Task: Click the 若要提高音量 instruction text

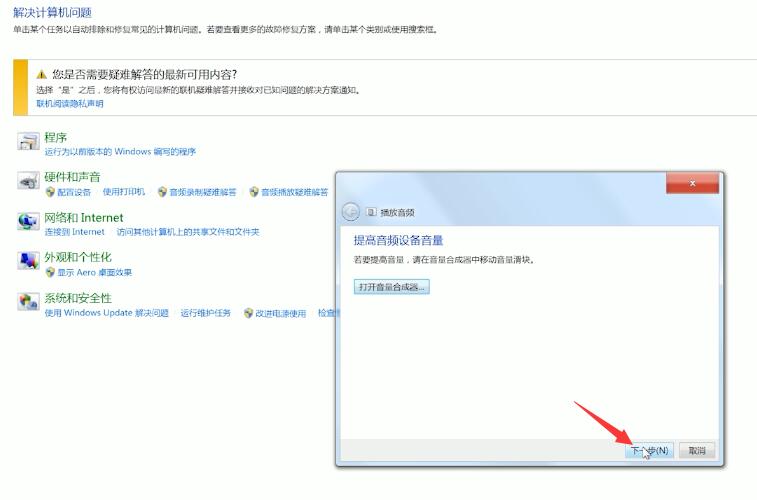Action: tap(444, 260)
